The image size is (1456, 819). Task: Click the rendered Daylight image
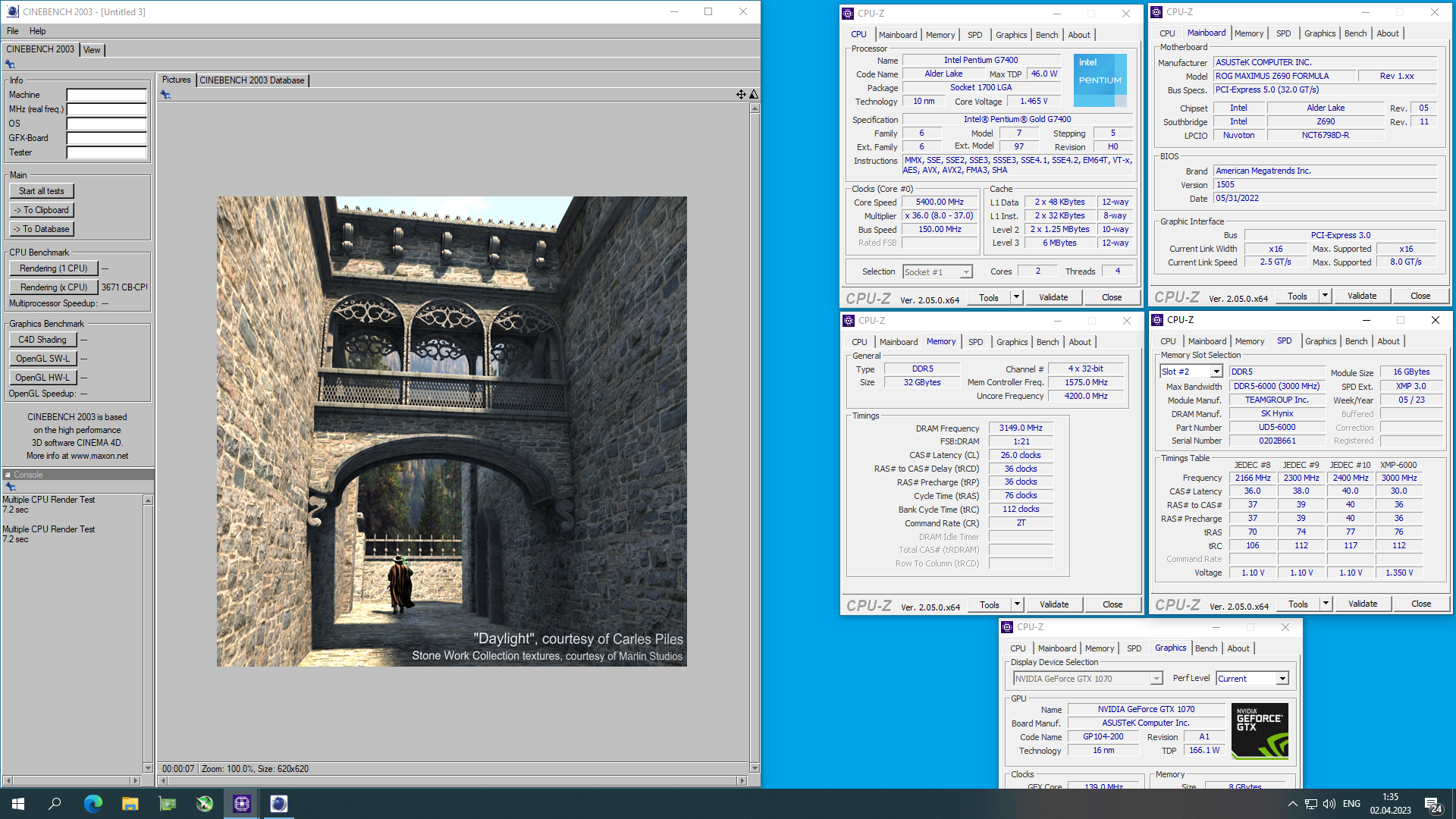coord(452,431)
